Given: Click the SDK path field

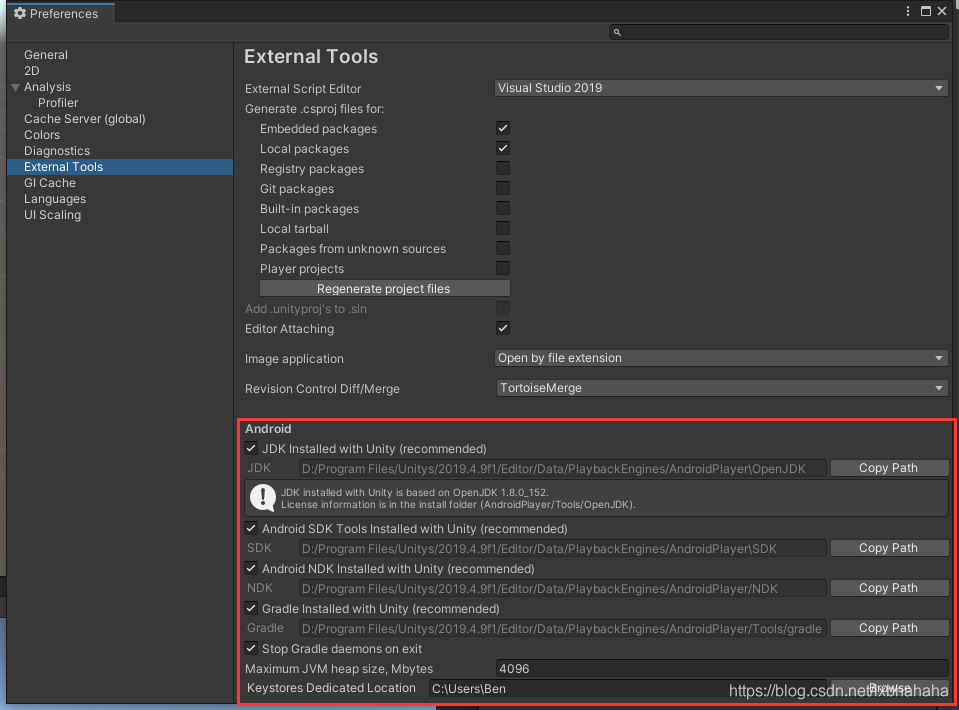Looking at the screenshot, I should coord(562,549).
